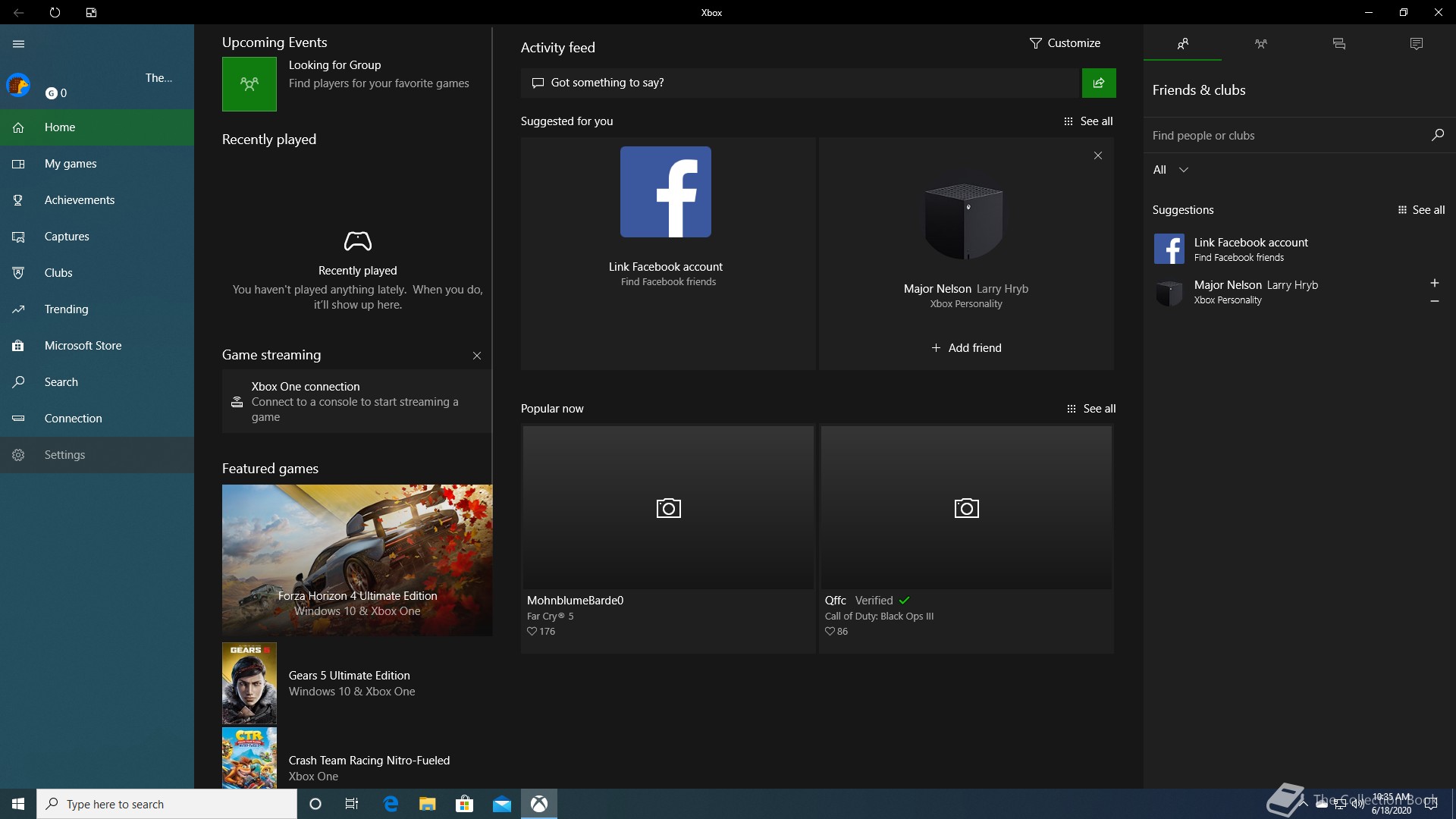Click 'Got something to say?' post field
The height and width of the screenshot is (819, 1456).
tap(800, 83)
